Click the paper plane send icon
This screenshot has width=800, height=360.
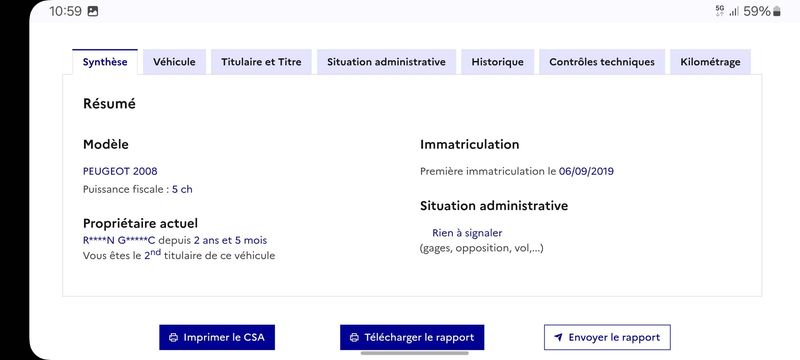pyautogui.click(x=558, y=338)
